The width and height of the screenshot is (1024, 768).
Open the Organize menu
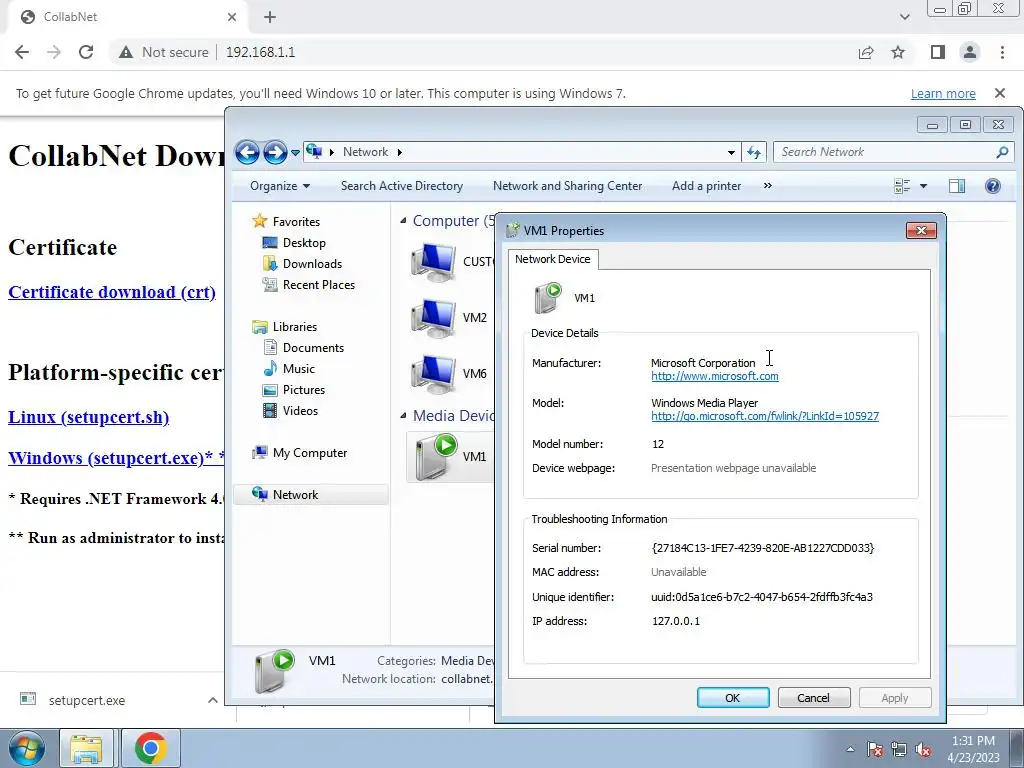click(x=280, y=186)
